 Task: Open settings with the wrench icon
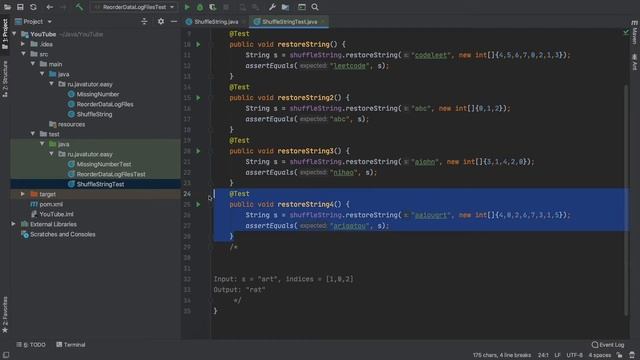pyautogui.click(x=272, y=7)
